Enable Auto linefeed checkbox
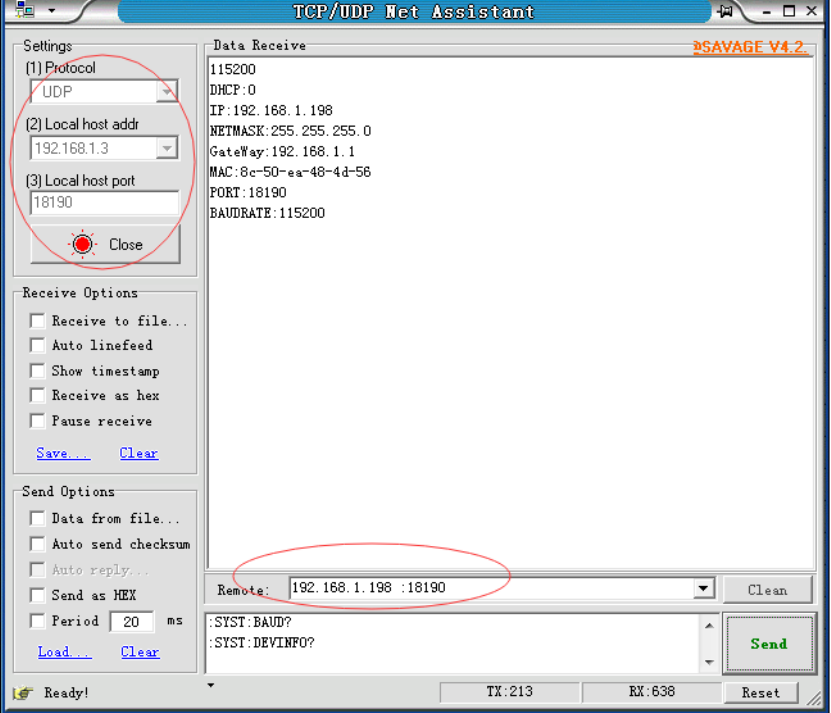This screenshot has height=713, width=831. [x=38, y=346]
